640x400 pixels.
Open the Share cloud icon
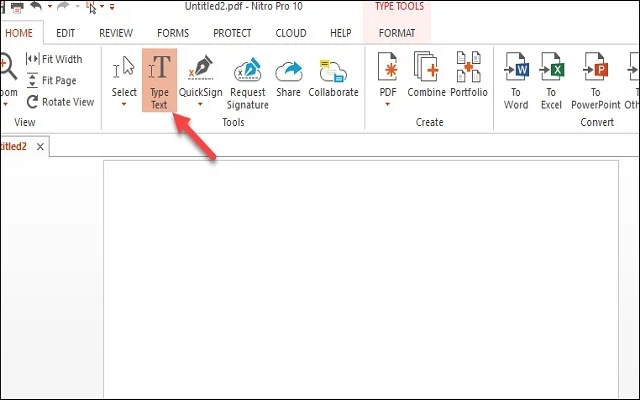coord(289,71)
